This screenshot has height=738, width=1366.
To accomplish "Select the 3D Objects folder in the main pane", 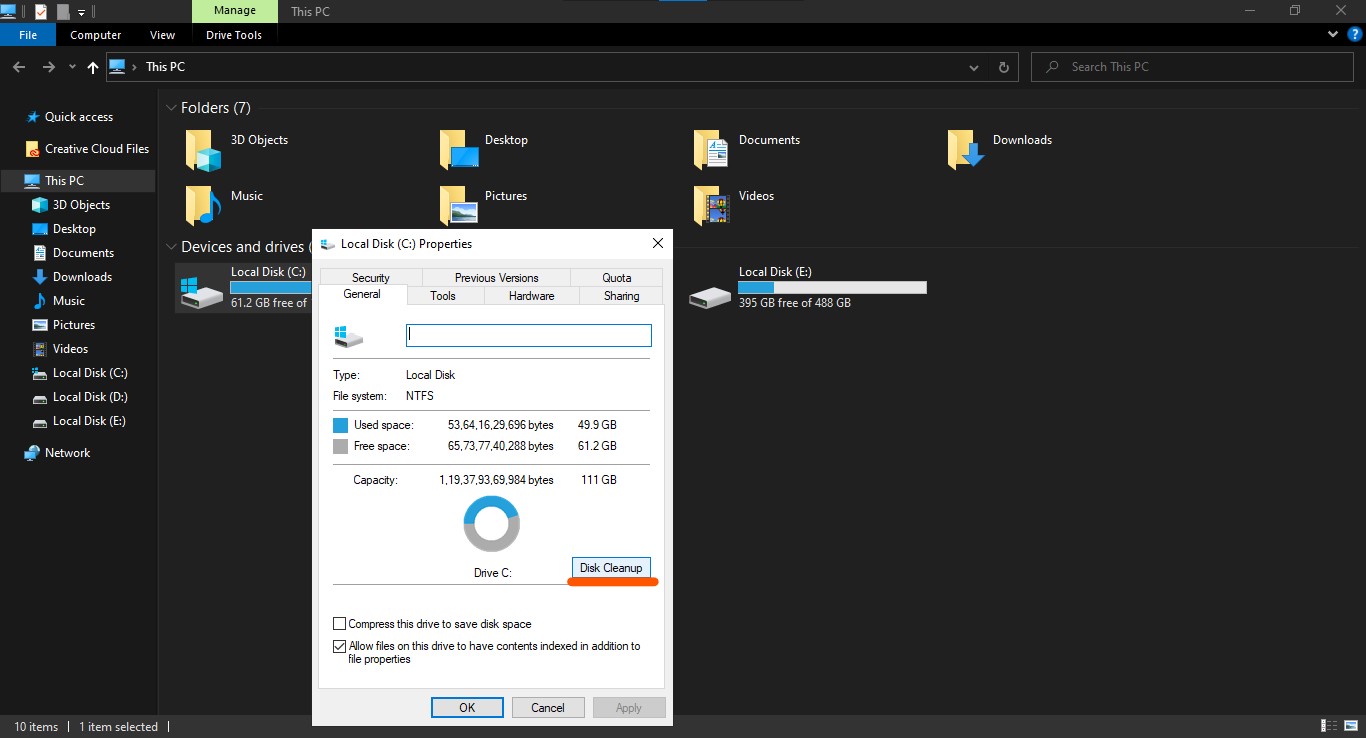I will coord(236,149).
